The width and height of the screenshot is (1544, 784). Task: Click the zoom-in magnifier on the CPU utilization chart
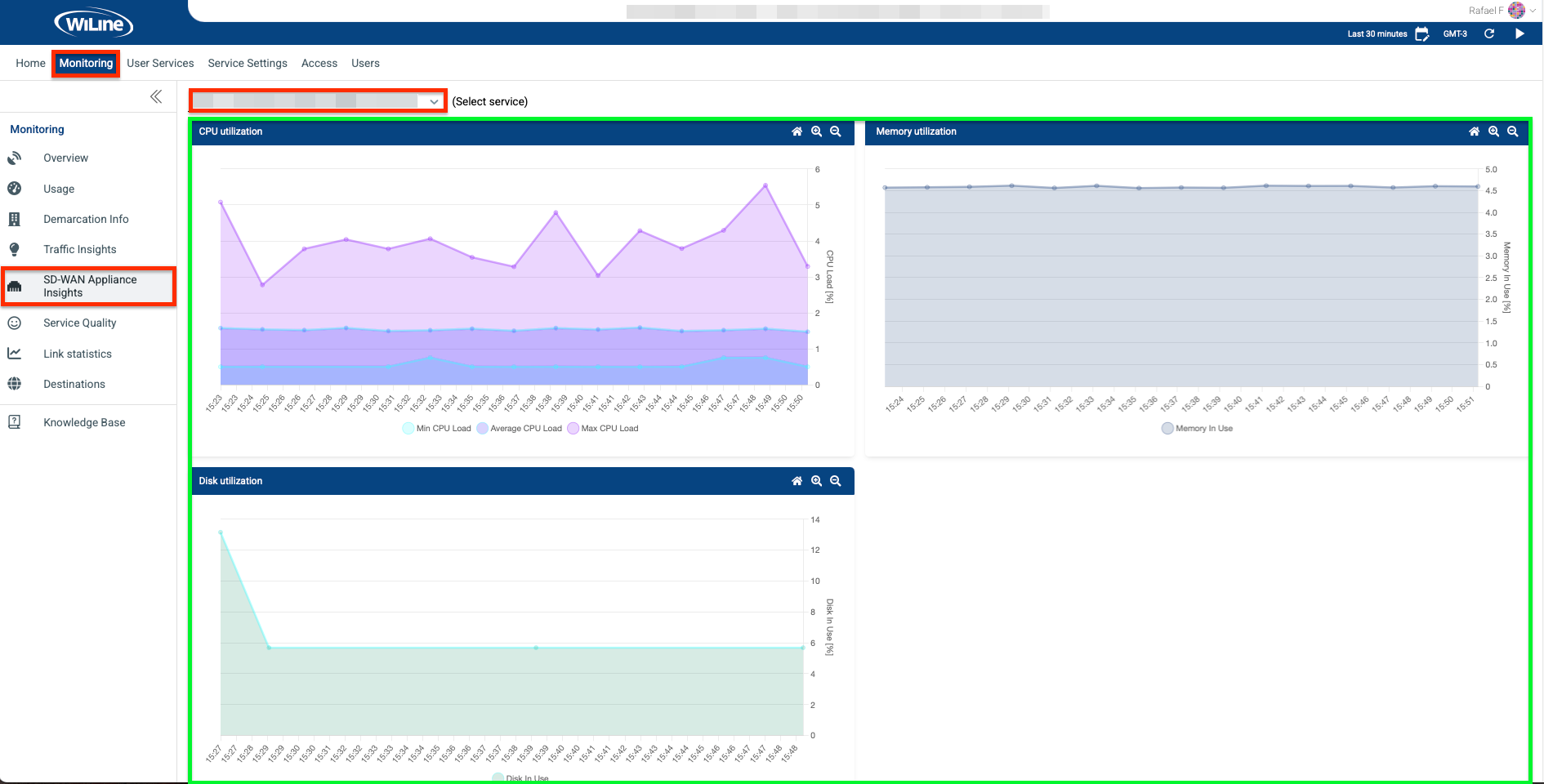click(x=816, y=131)
